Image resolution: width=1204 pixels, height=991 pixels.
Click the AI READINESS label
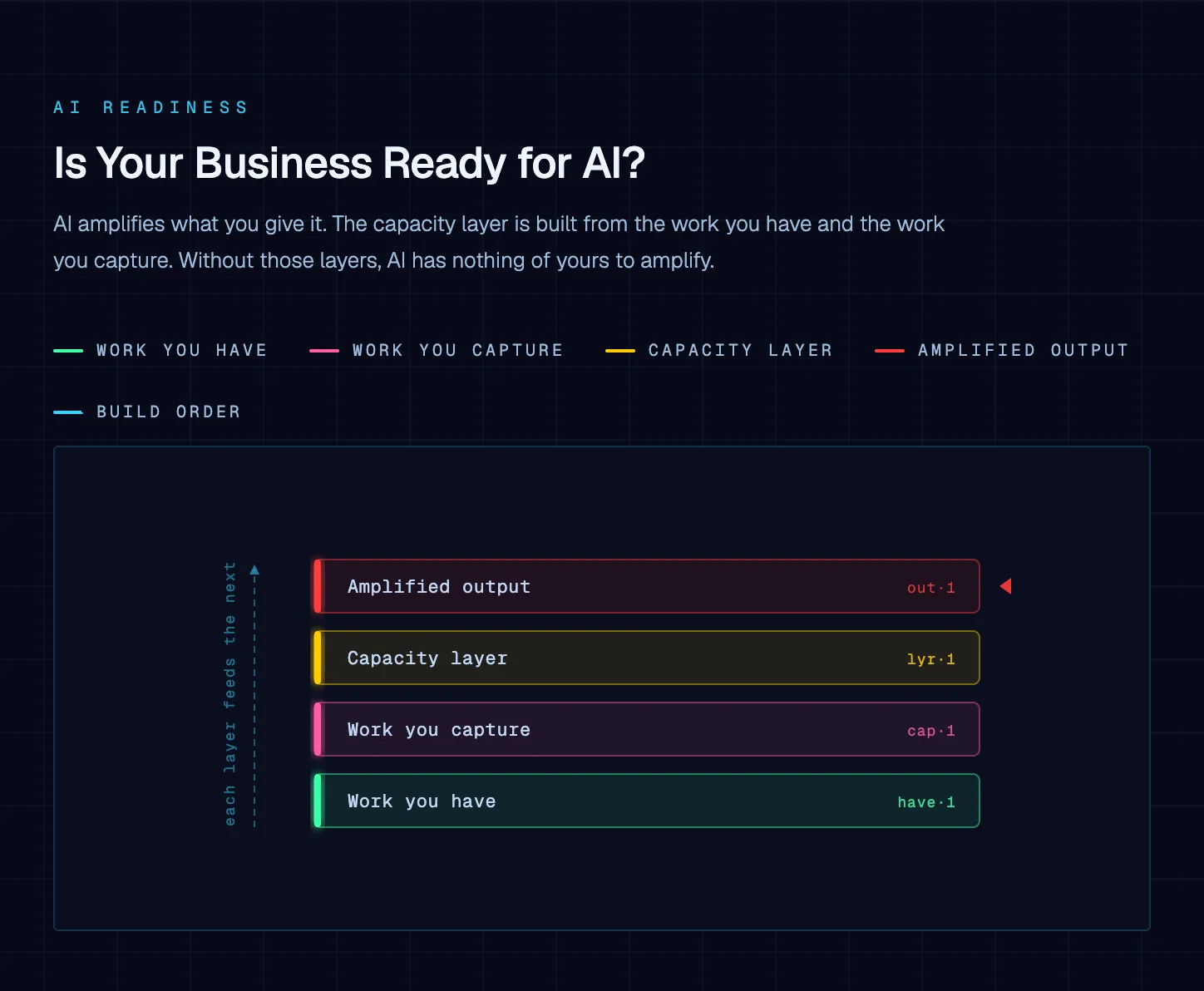150,107
